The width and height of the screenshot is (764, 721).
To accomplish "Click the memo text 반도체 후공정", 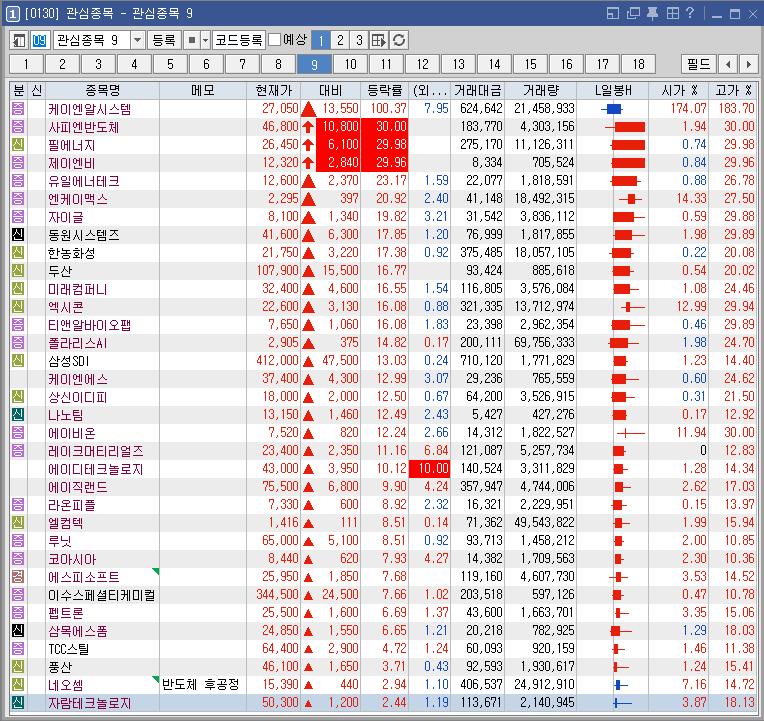I will point(201,684).
